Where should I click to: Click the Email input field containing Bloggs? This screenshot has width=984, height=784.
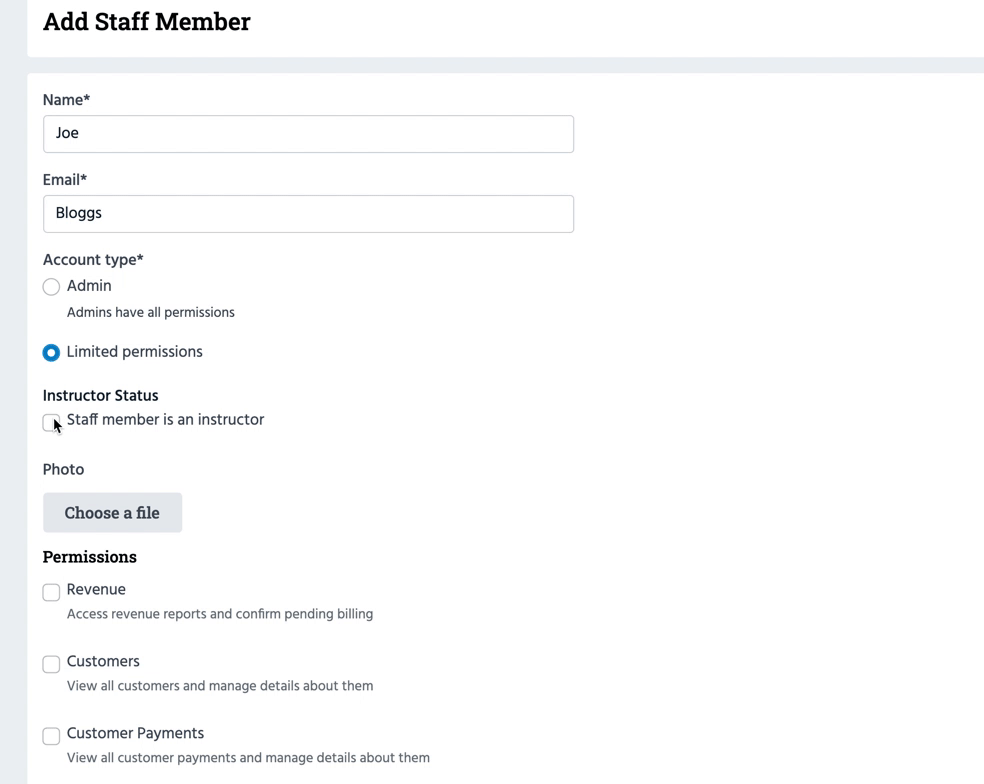308,214
